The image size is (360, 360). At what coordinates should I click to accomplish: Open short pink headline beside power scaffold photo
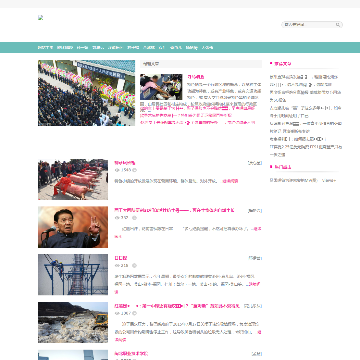coord(121,258)
